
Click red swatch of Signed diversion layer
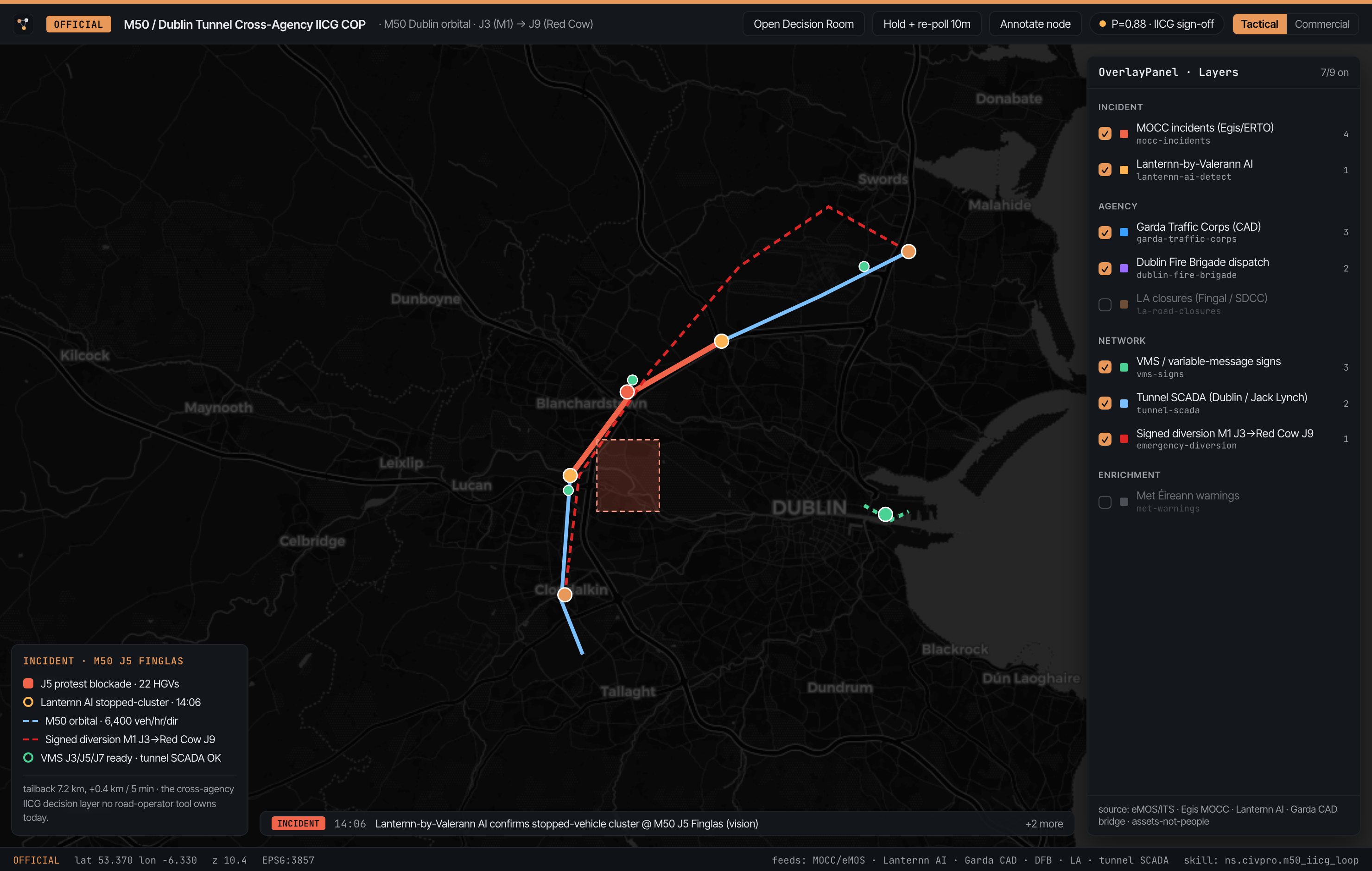click(x=1124, y=439)
